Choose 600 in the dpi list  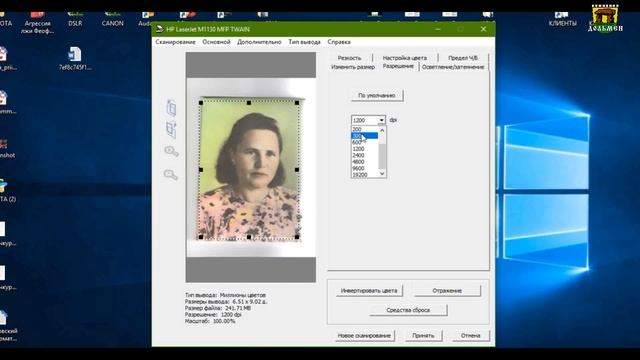[x=365, y=142]
